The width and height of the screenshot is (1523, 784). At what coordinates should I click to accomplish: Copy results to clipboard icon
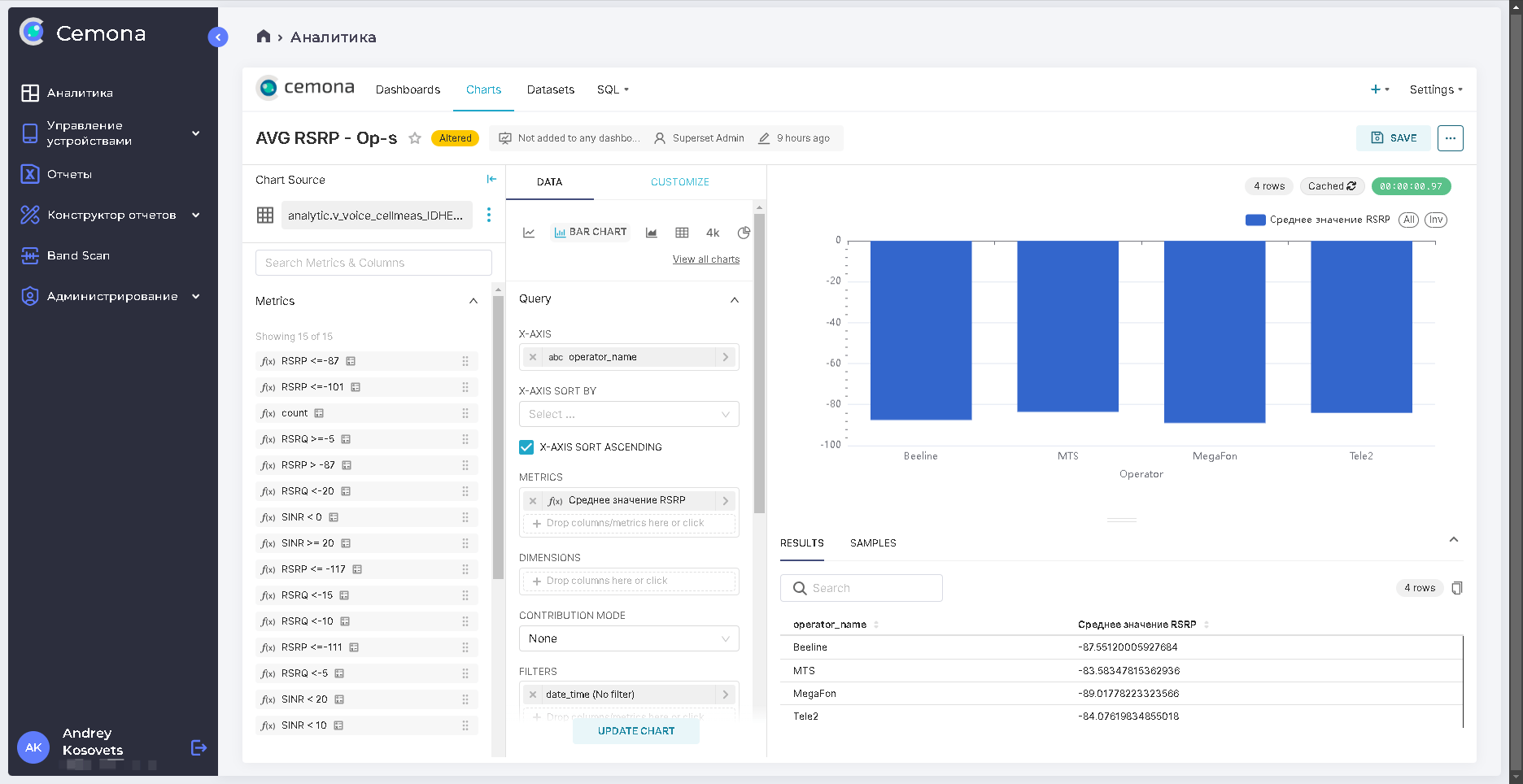[1457, 588]
